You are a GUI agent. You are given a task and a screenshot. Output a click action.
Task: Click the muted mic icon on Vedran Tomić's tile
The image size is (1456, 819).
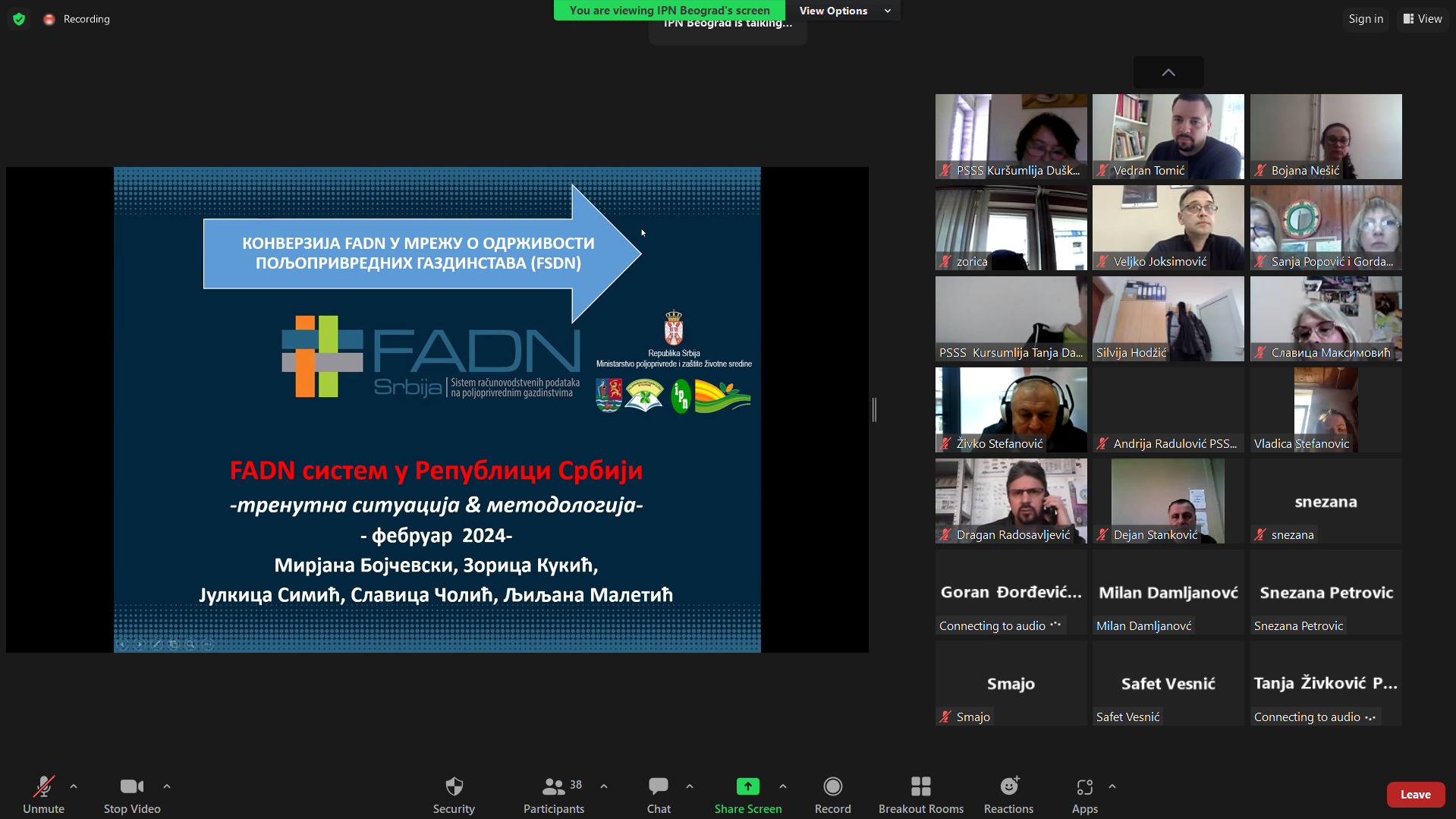click(x=1102, y=171)
